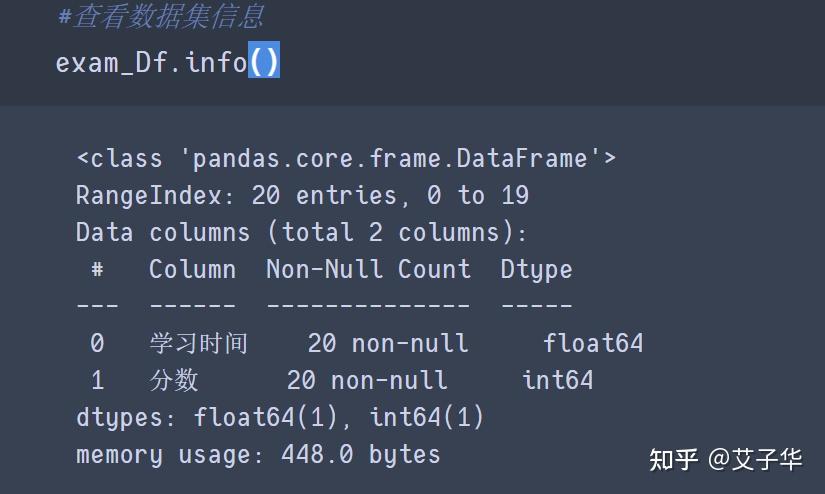The image size is (825, 494).
Task: Click 20 non-null in the 分数 row
Action: pos(367,380)
